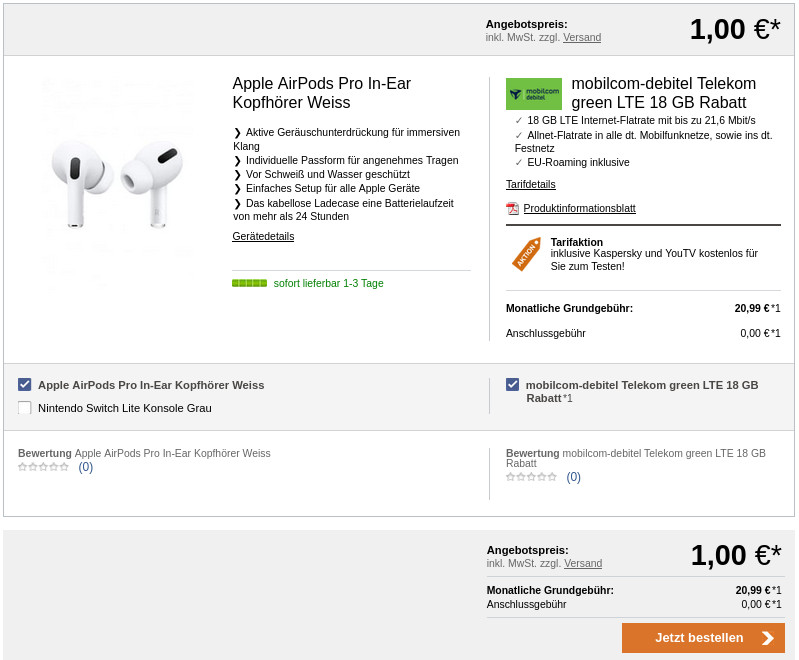Click the top Versand link

(x=582, y=37)
